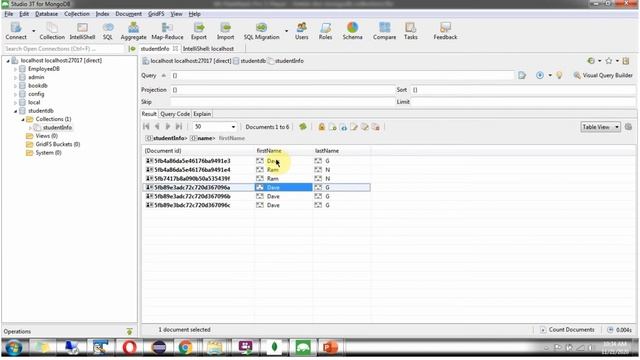Screen dimensions: 640x360
Task: Open the Database menu
Action: pyautogui.click(x=47, y=14)
